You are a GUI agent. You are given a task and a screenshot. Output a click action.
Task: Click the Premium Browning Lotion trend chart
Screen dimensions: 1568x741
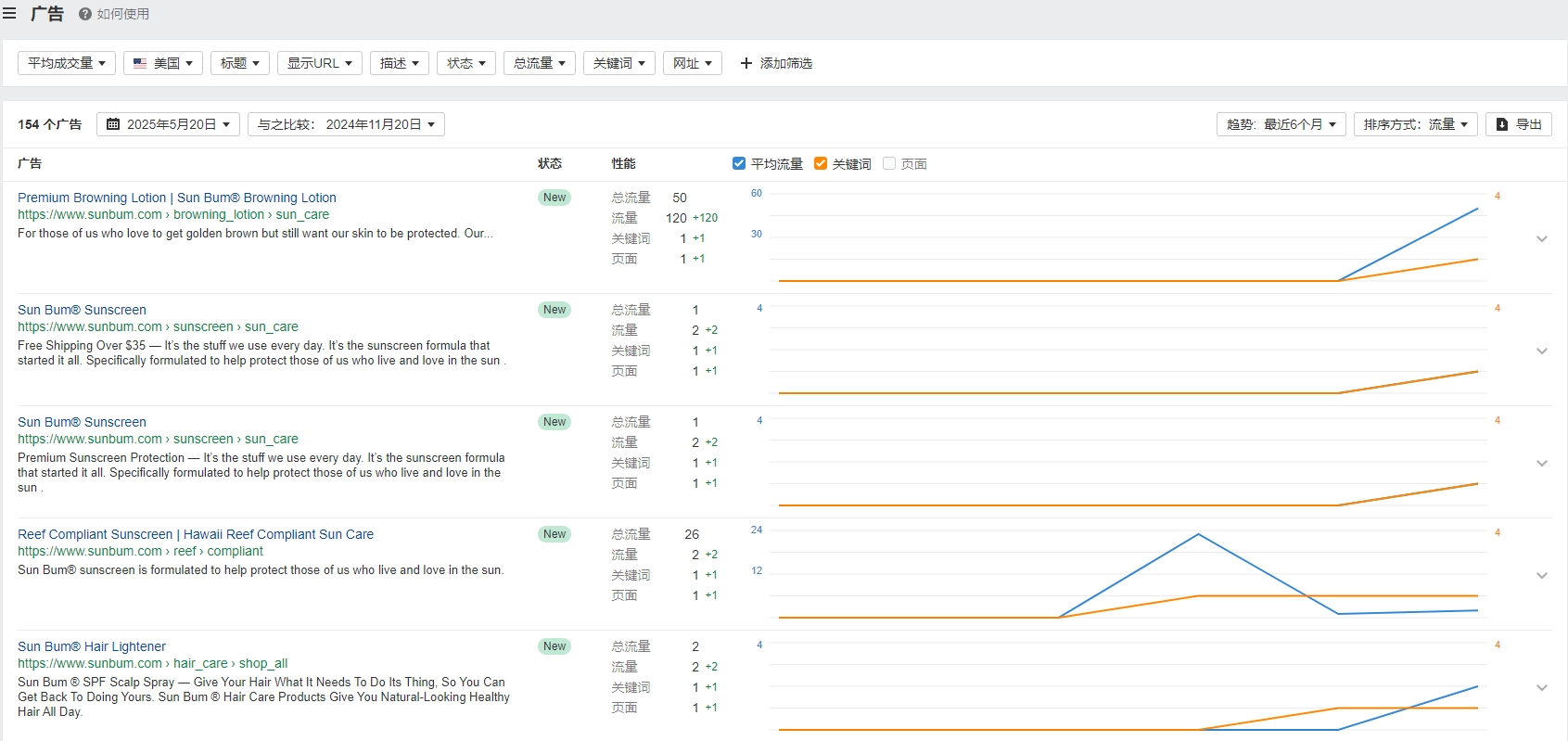point(1128,237)
